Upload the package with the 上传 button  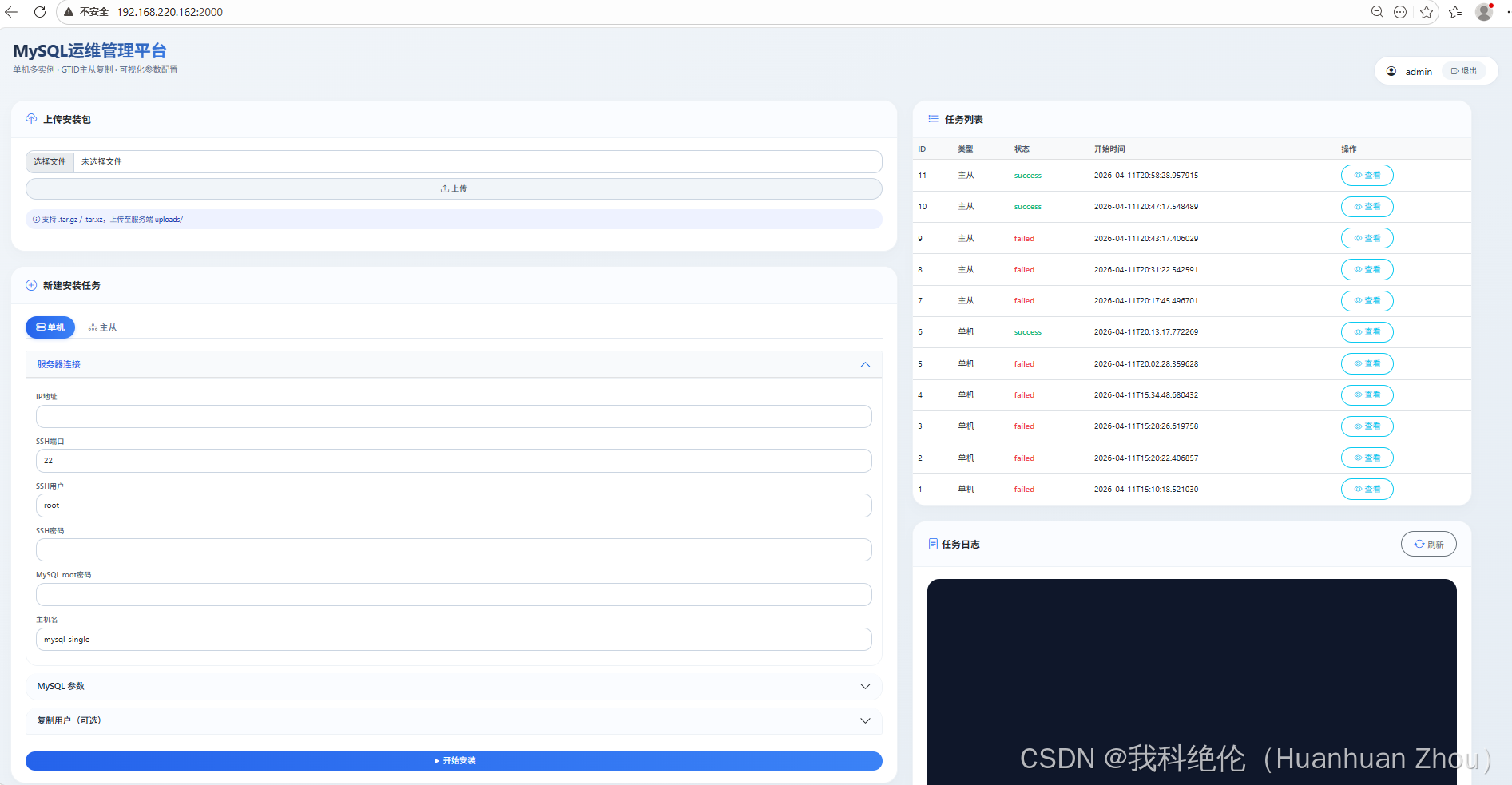[x=454, y=188]
